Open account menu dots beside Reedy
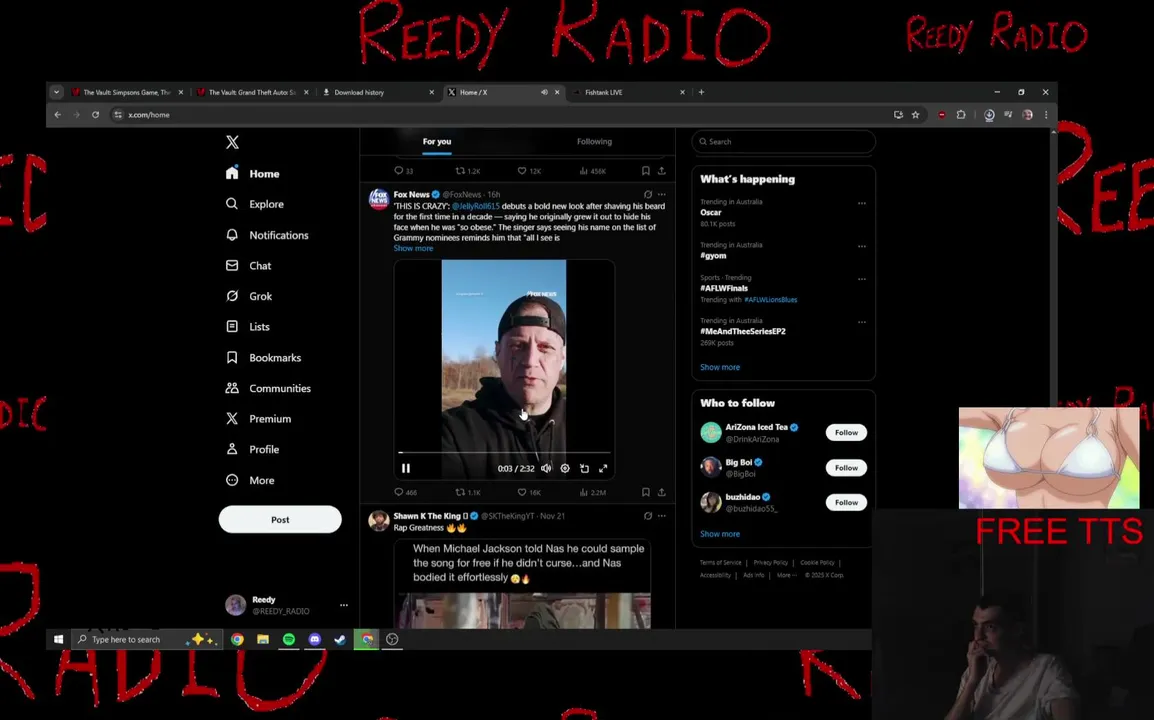 click(x=344, y=605)
